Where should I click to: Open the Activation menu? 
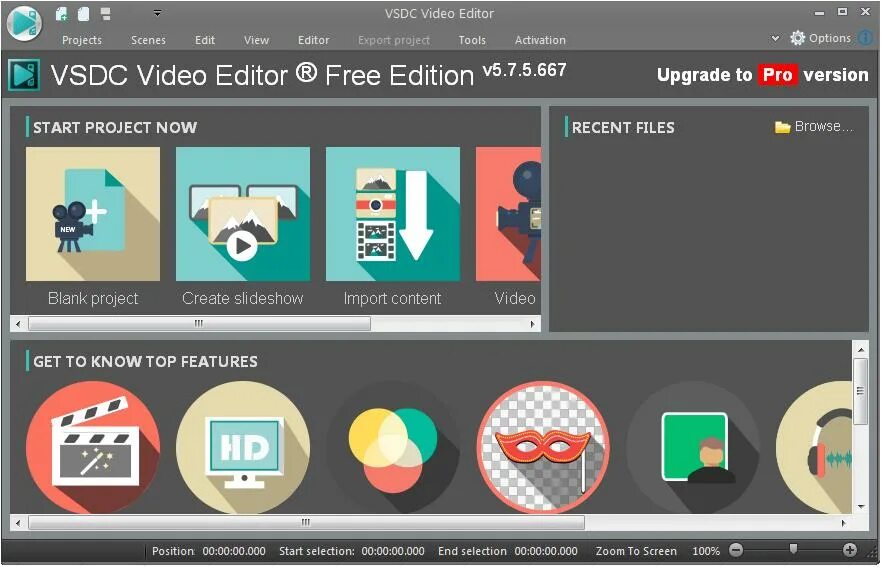point(540,40)
